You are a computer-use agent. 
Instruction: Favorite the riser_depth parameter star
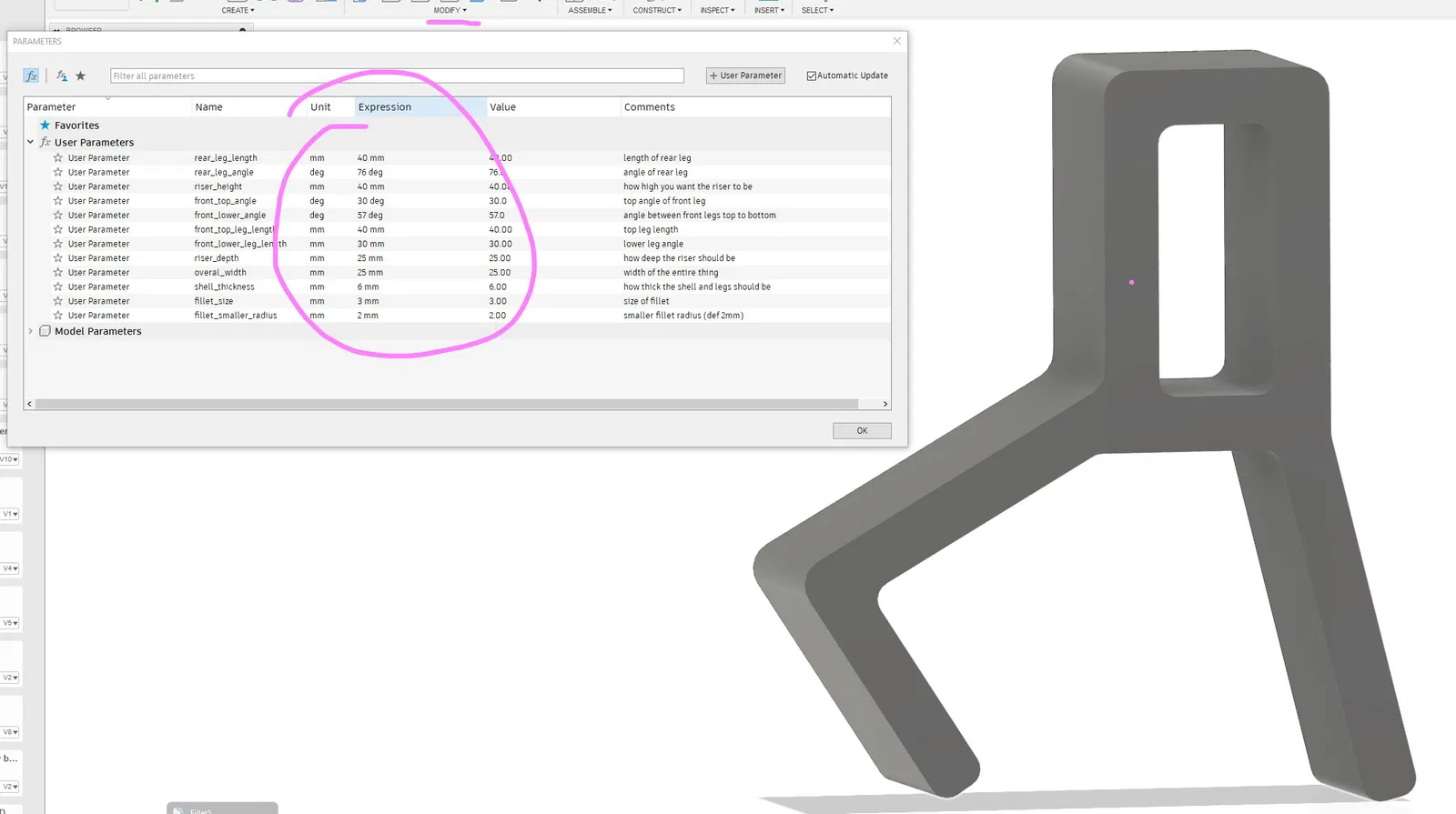(x=58, y=258)
